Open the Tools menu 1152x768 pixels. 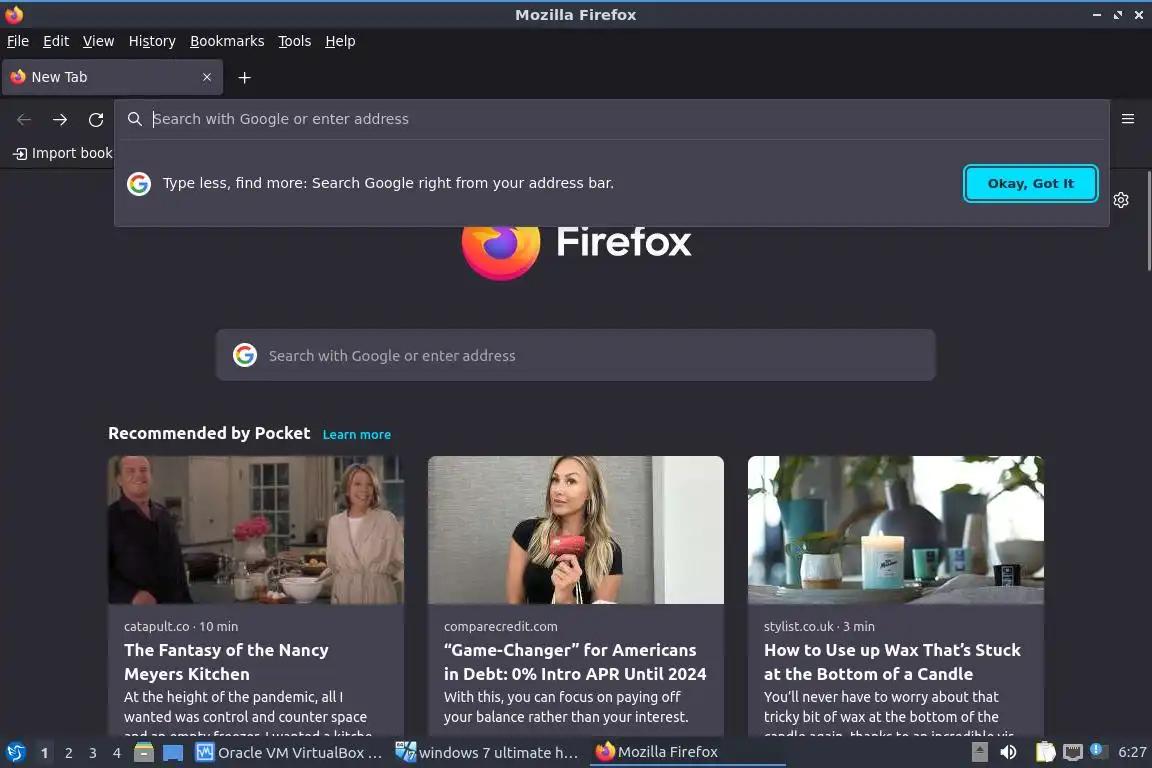tap(295, 41)
